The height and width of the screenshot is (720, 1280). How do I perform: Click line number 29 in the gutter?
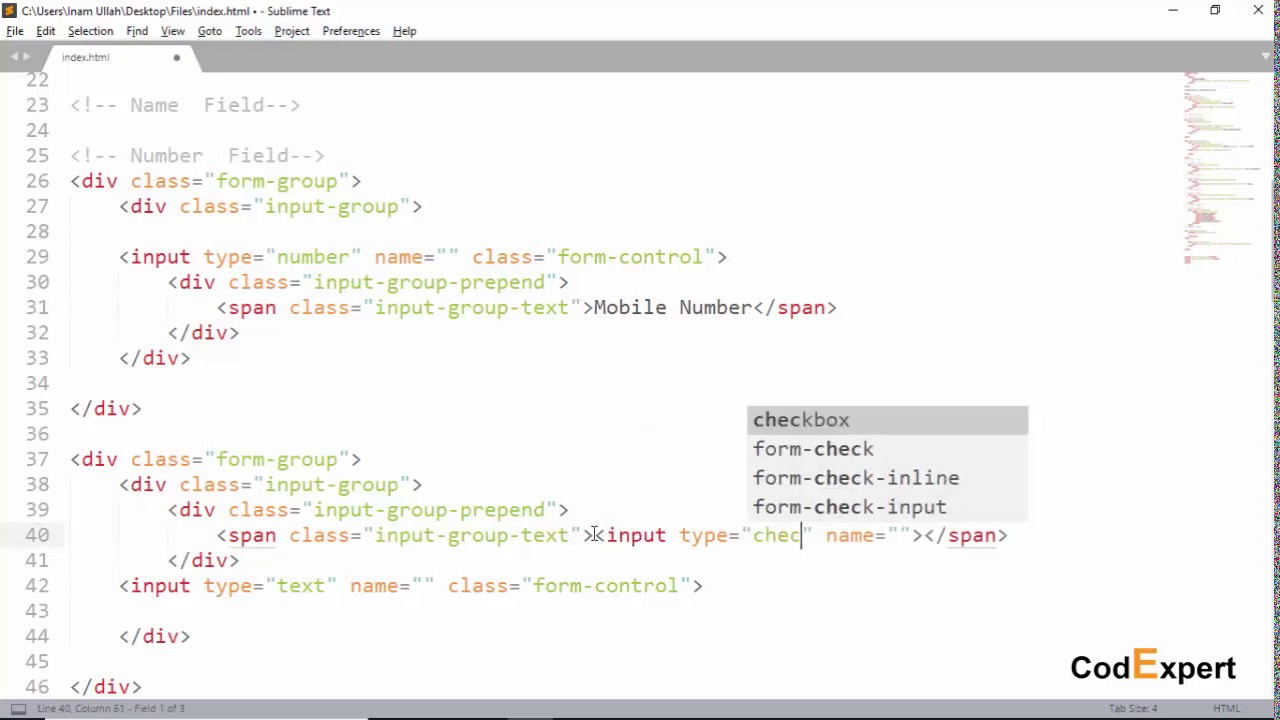click(x=37, y=257)
